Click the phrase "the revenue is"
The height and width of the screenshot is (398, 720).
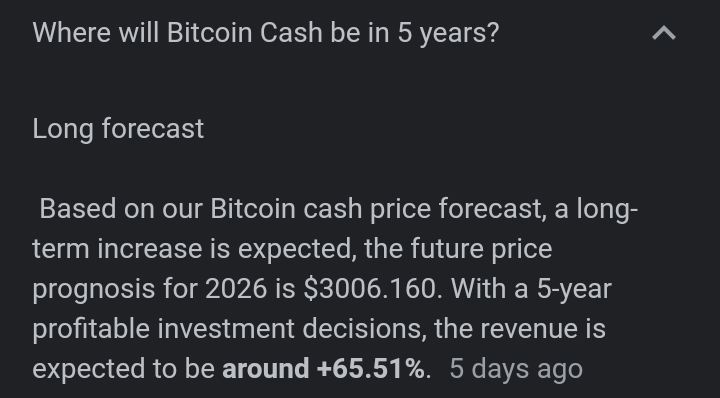point(520,329)
